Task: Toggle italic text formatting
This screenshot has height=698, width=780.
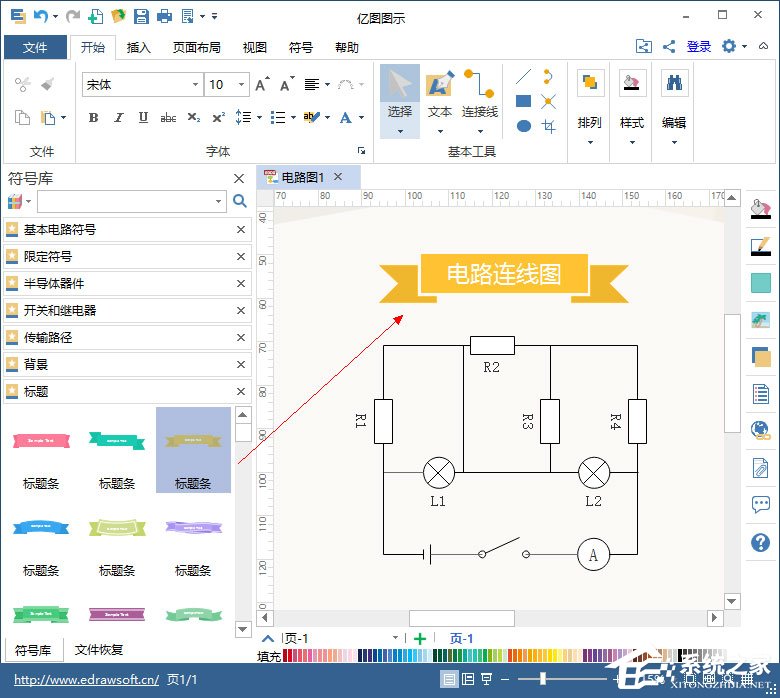Action: (119, 118)
